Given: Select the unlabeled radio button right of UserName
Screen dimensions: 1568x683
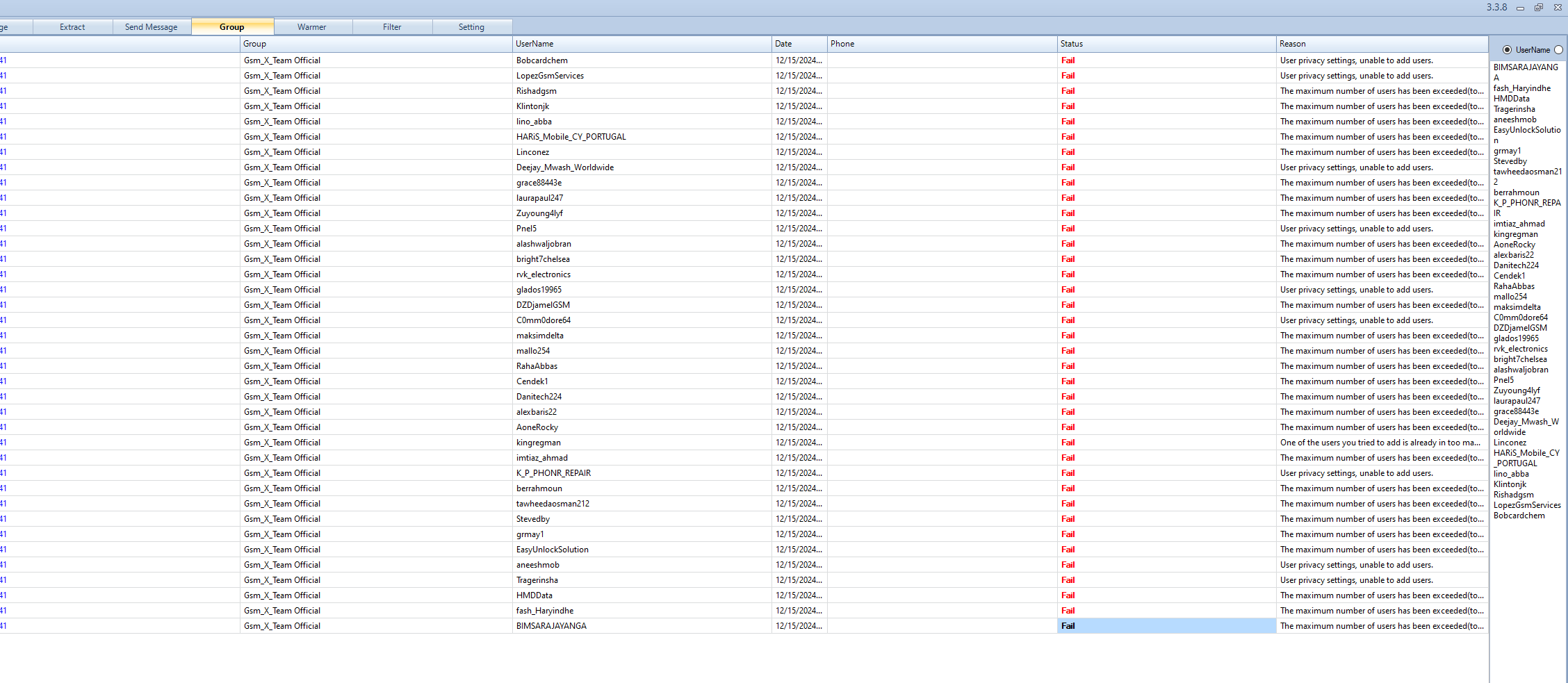Looking at the screenshot, I should (x=1558, y=50).
